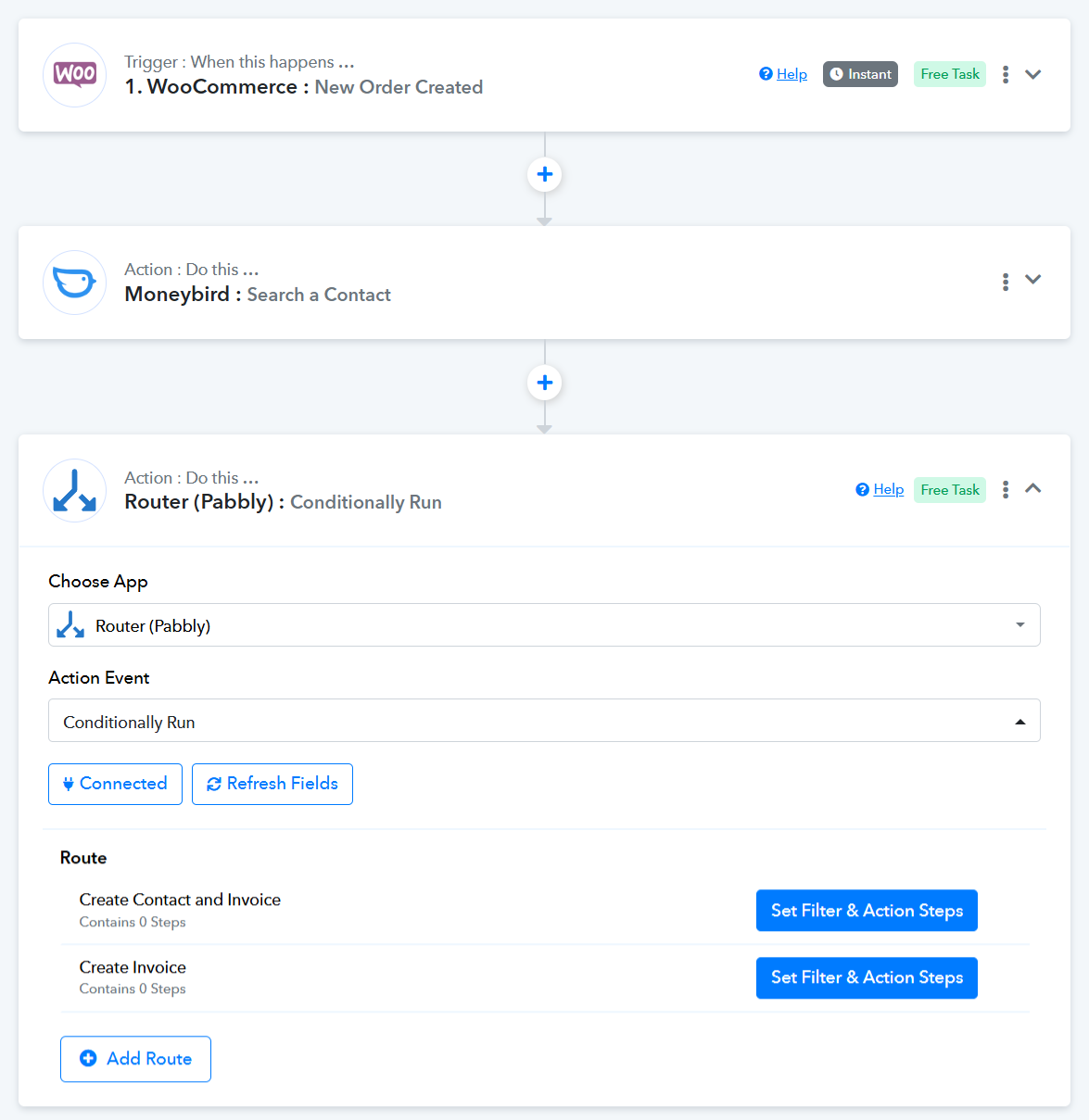1089x1120 pixels.
Task: Set filter for Create Contact and Invoice route
Action: click(x=867, y=911)
